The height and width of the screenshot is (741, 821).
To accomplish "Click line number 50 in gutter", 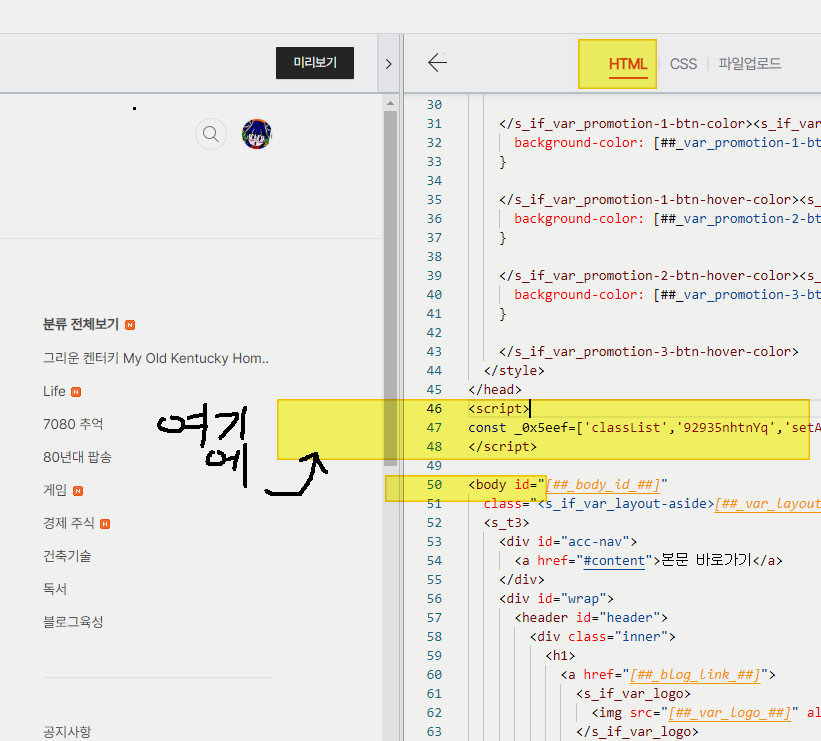I will (434, 484).
